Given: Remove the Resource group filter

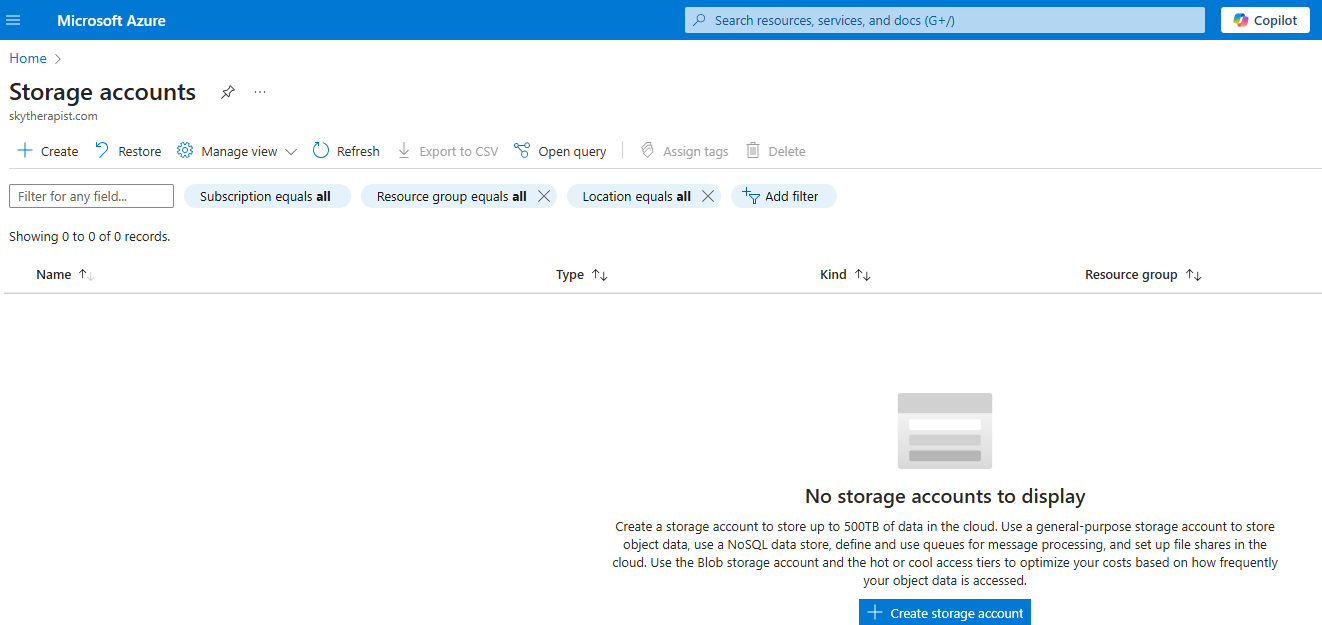Looking at the screenshot, I should click(x=544, y=196).
